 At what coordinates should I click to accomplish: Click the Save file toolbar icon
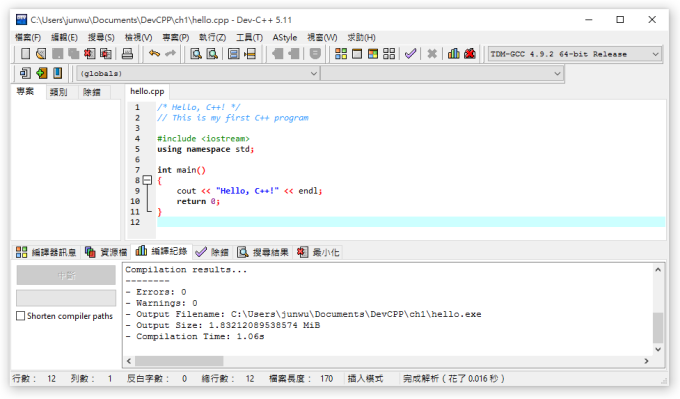click(57, 54)
